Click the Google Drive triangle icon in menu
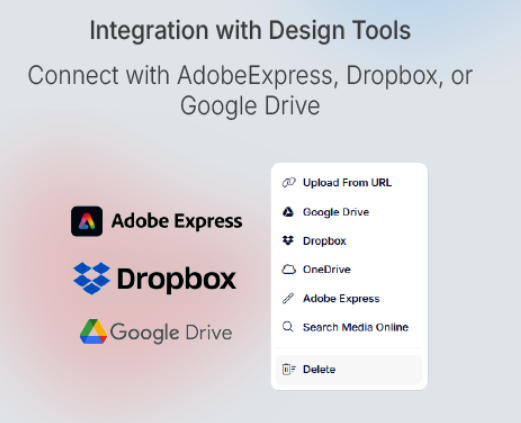521x423 pixels. pyautogui.click(x=288, y=212)
